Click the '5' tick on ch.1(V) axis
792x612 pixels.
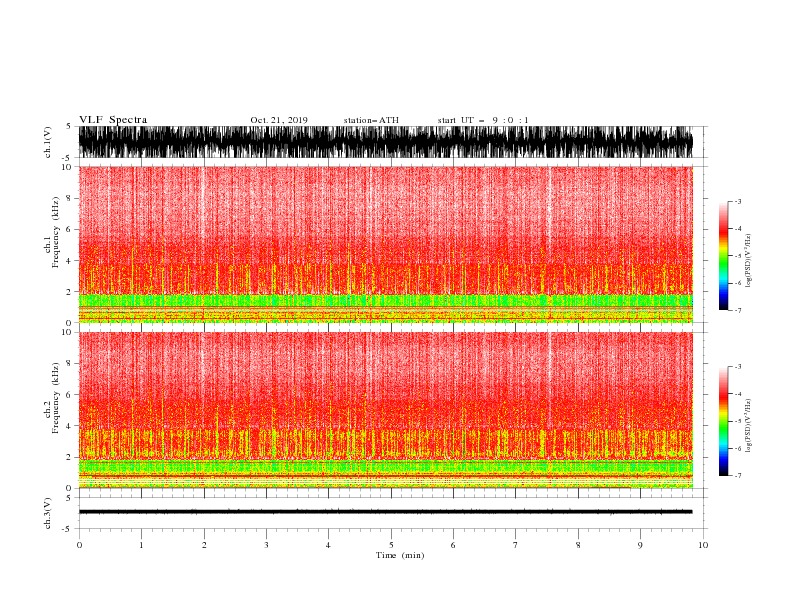pyautogui.click(x=69, y=126)
